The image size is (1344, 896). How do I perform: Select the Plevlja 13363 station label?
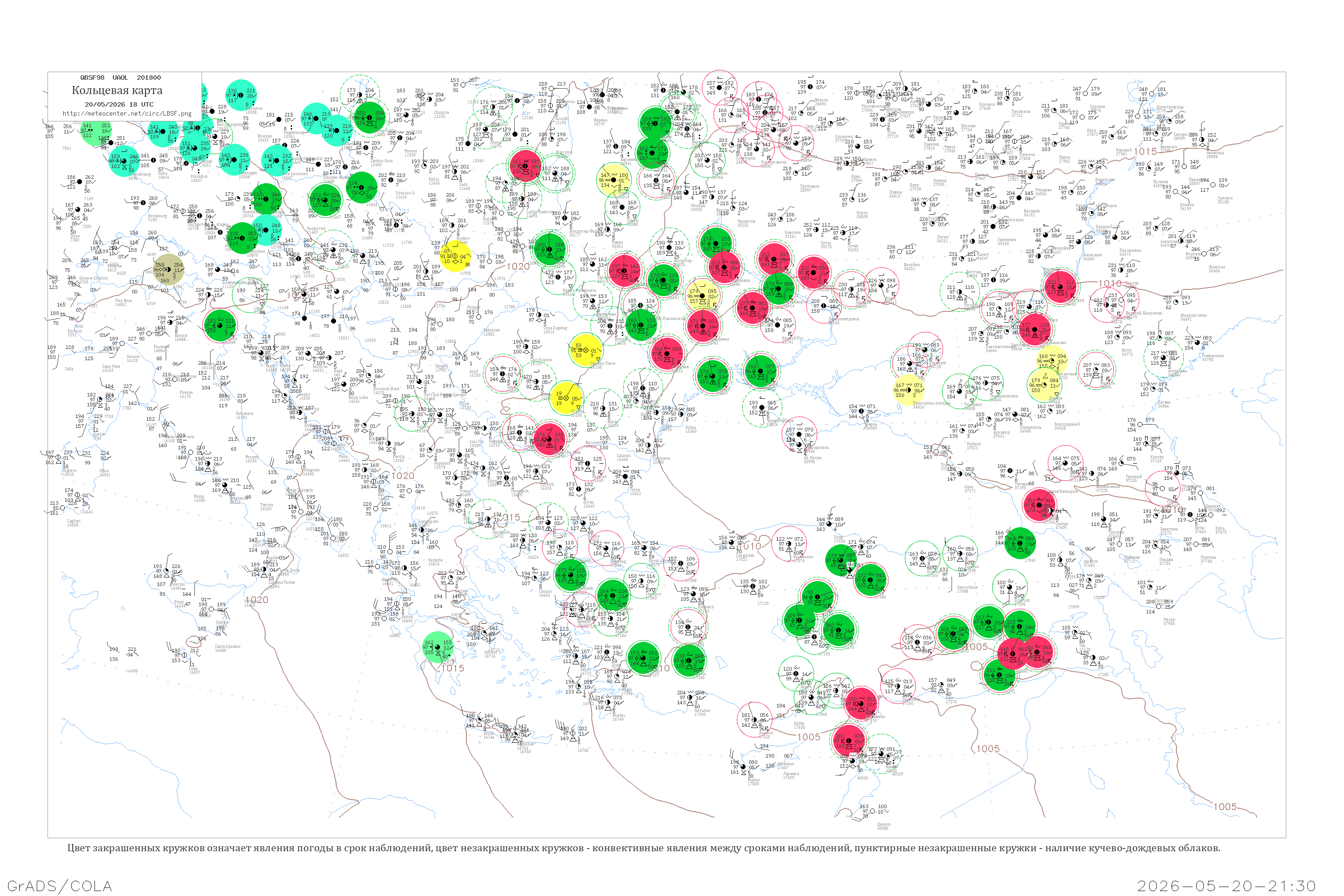399,458
